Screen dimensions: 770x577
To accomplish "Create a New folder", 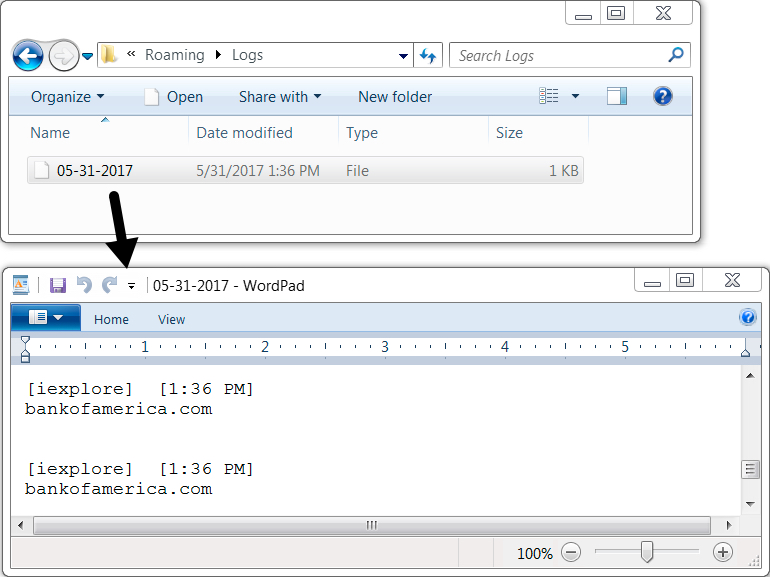I will tap(395, 97).
